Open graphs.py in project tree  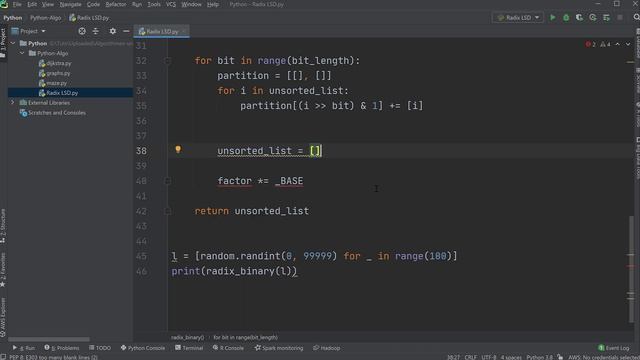[x=58, y=73]
